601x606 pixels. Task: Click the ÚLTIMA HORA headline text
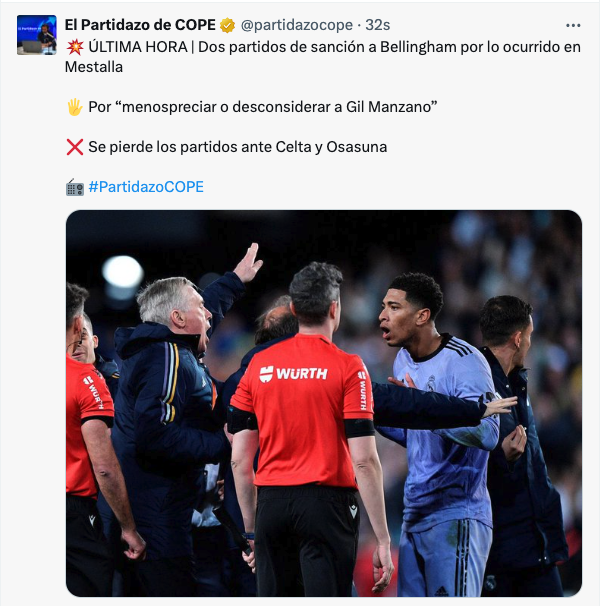coord(138,47)
